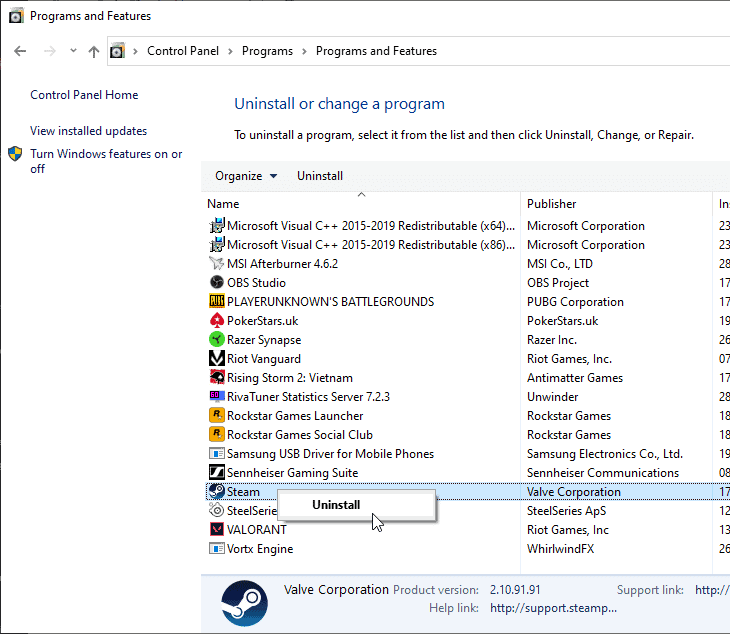730x634 pixels.
Task: Select the Riot Vanguard entry
Action: click(264, 359)
